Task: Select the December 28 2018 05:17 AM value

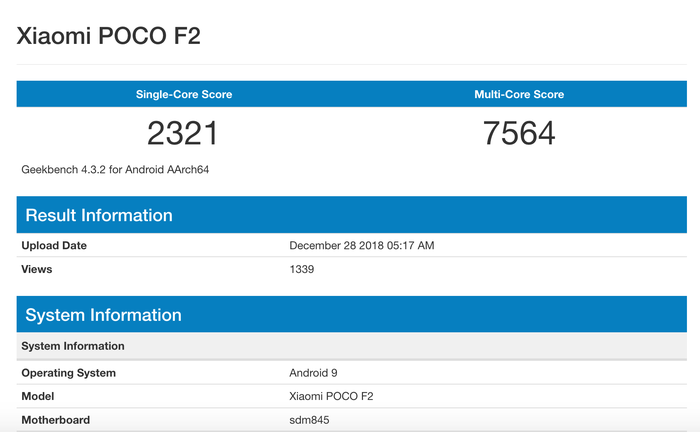Action: [x=362, y=245]
